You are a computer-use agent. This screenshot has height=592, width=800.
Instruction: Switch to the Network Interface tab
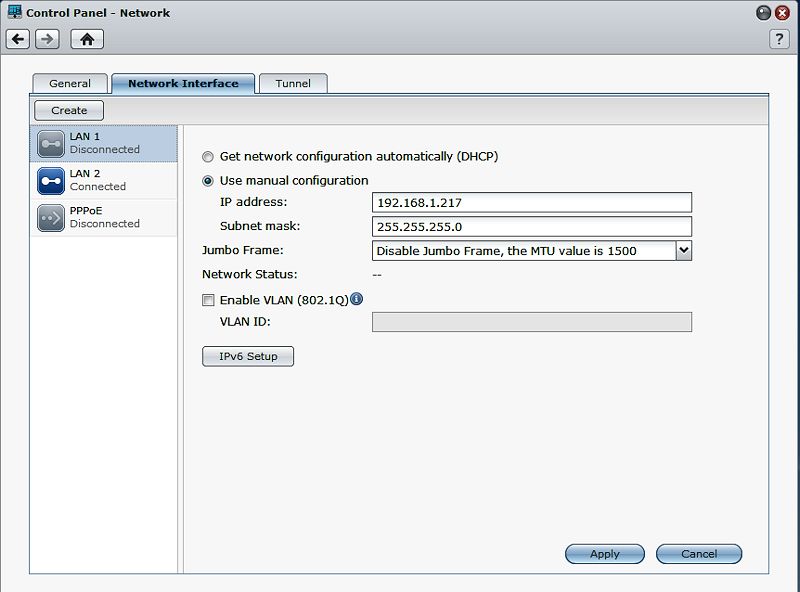click(183, 83)
